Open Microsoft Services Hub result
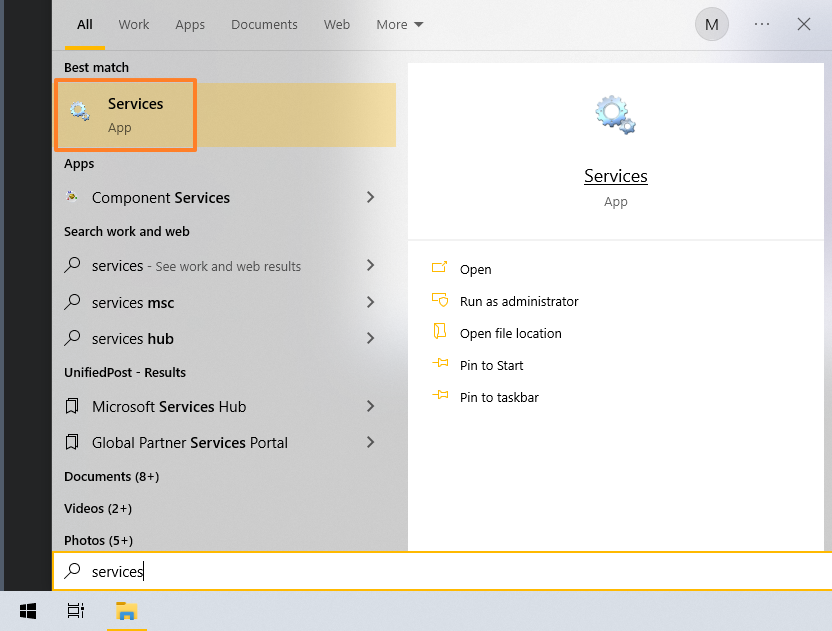 coord(169,407)
